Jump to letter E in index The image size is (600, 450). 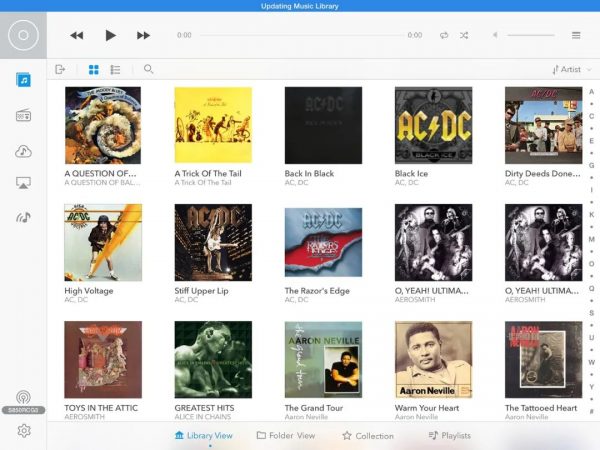[592, 141]
